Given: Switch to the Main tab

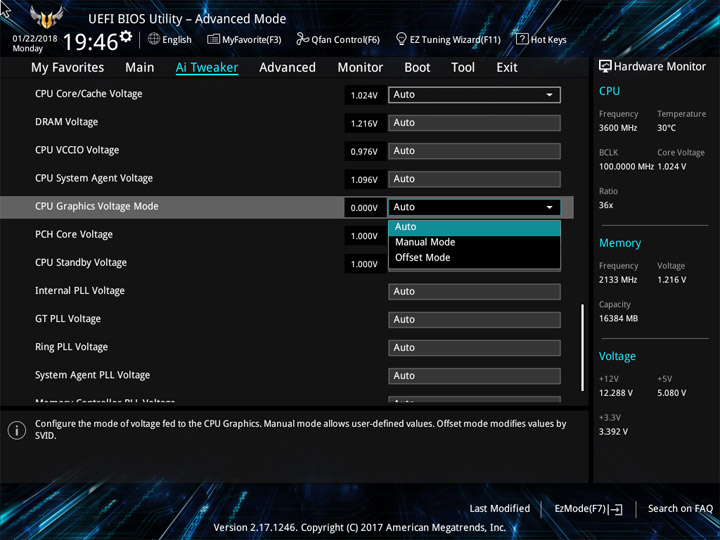Looking at the screenshot, I should coord(140,68).
